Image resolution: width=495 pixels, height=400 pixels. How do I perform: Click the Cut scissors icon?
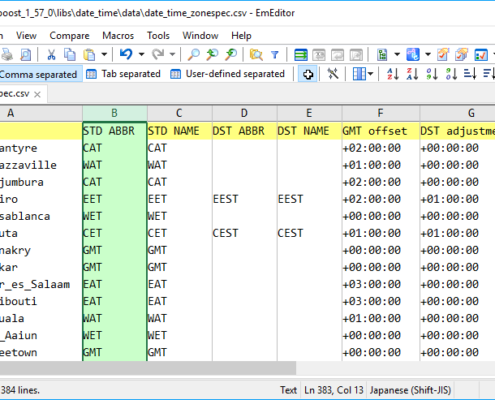coord(51,54)
